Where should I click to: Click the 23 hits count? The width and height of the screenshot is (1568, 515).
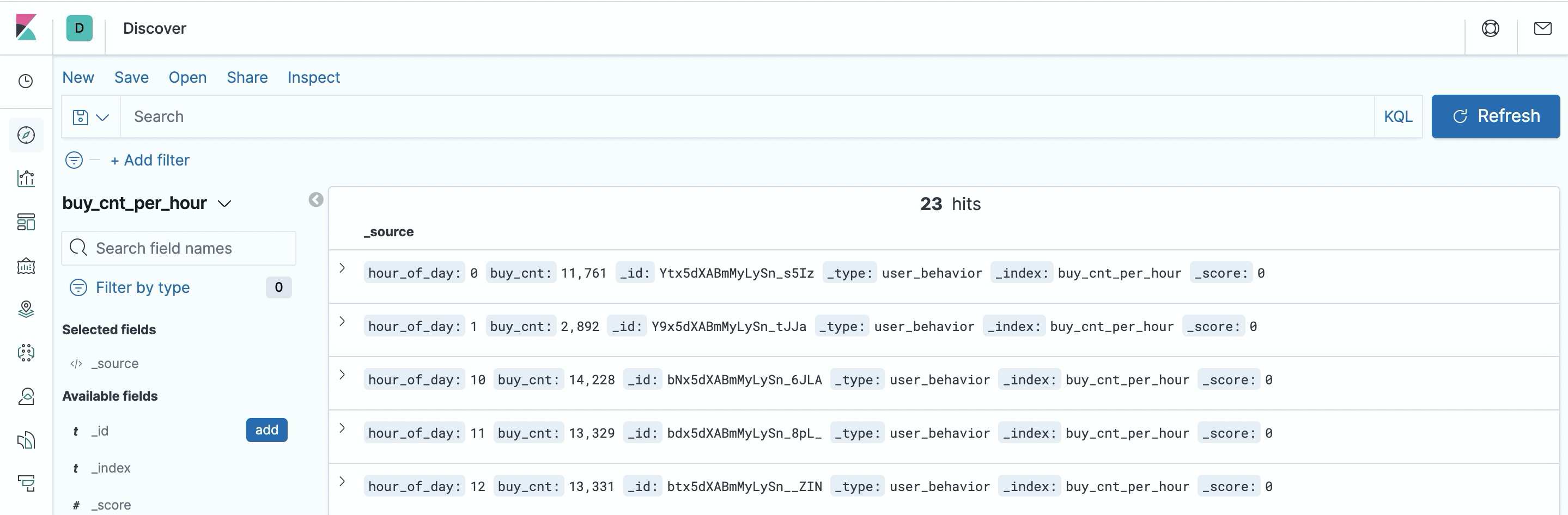(950, 204)
